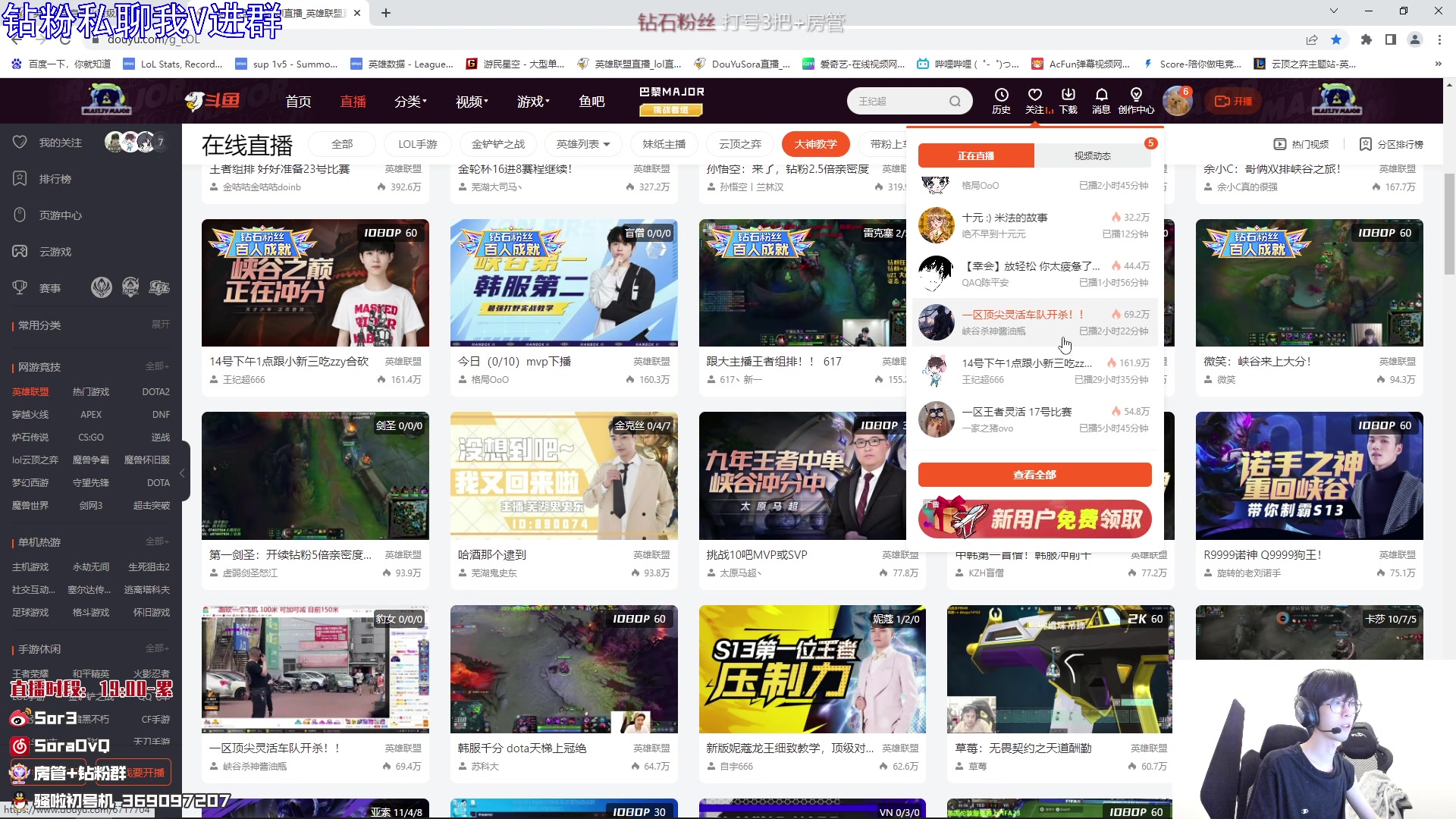The height and width of the screenshot is (819, 1456).
Task: Open 页游中心 icon in sidebar
Action: coord(20,215)
